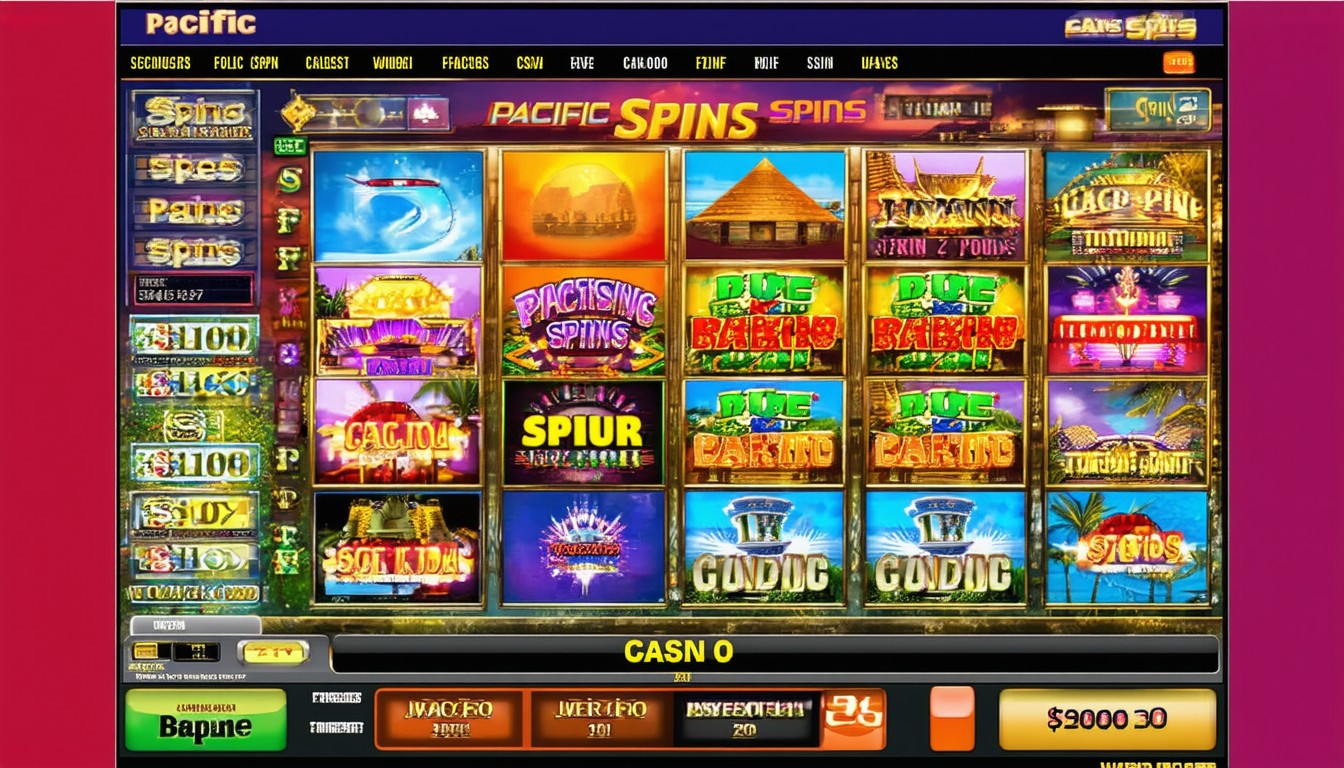
Task: Open the purple fireworks burst game tile
Action: point(583,547)
